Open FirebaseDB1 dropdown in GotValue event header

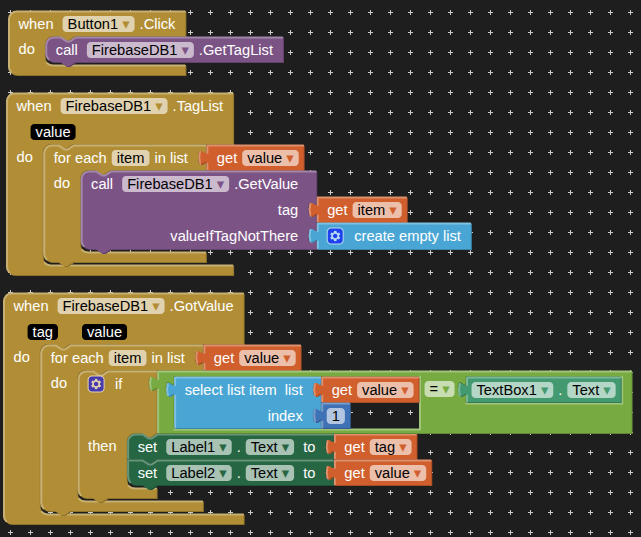(x=156, y=306)
